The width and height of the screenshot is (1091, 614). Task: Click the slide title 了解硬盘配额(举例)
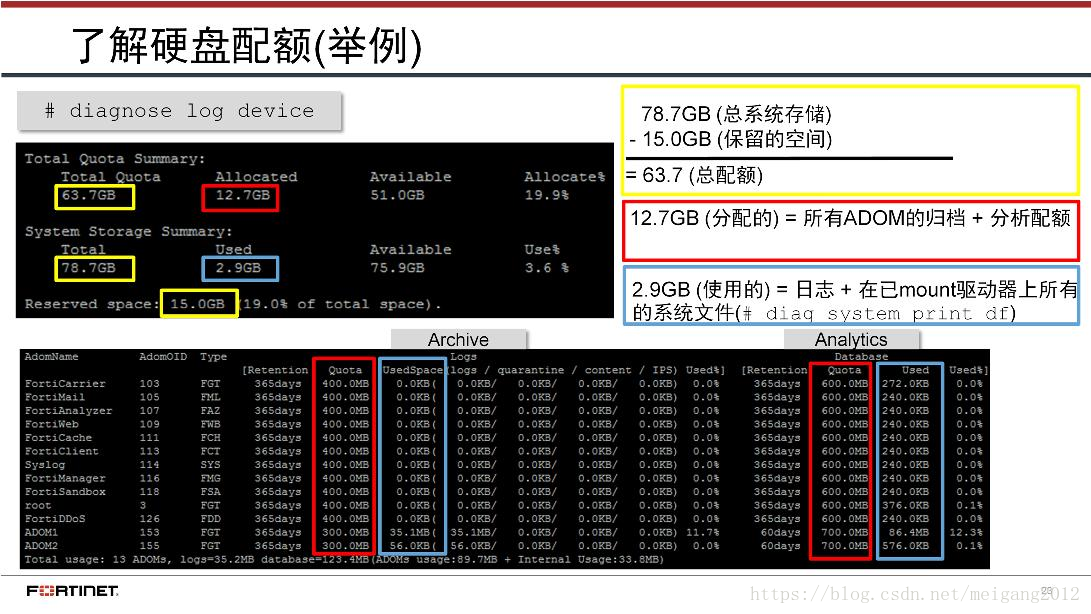246,46
